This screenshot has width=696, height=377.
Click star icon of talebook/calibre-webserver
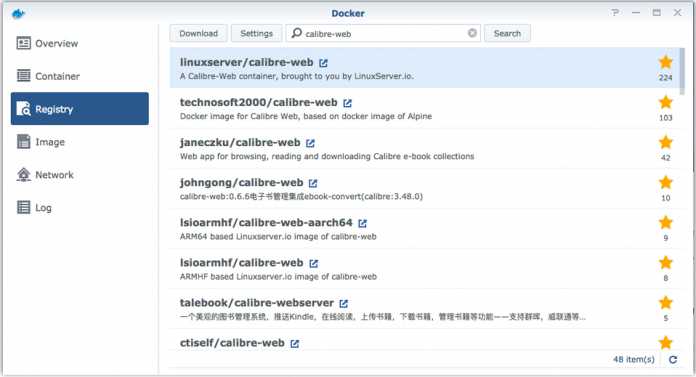pyautogui.click(x=665, y=302)
